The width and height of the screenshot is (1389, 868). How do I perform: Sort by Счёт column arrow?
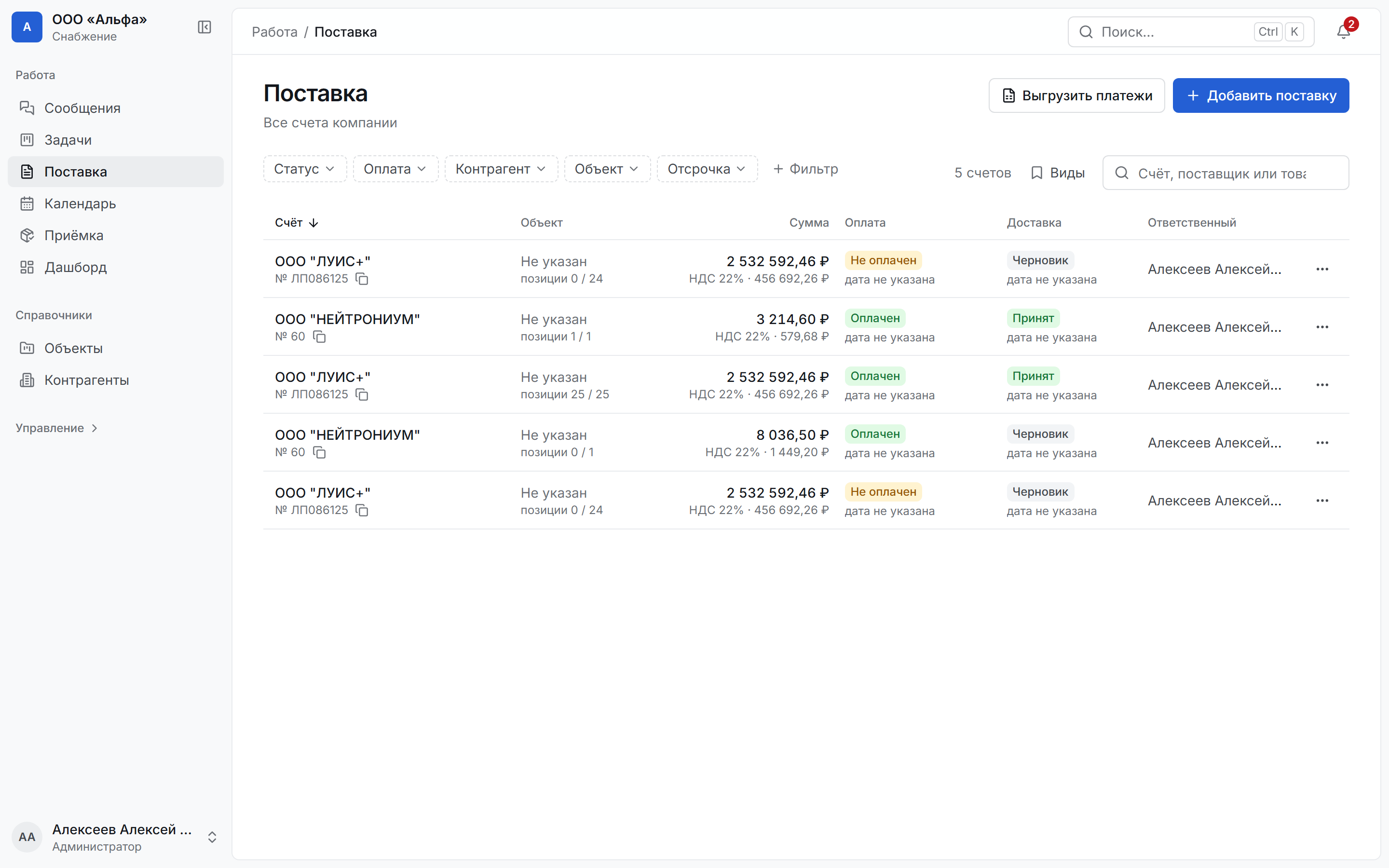pyautogui.click(x=313, y=223)
